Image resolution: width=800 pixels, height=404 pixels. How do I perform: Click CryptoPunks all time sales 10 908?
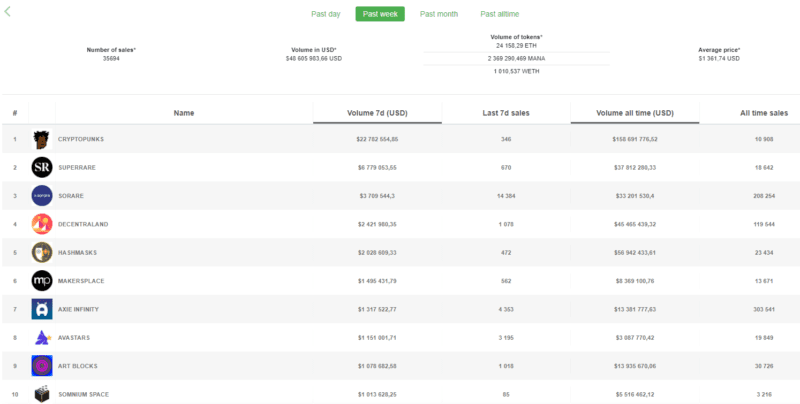(765, 139)
